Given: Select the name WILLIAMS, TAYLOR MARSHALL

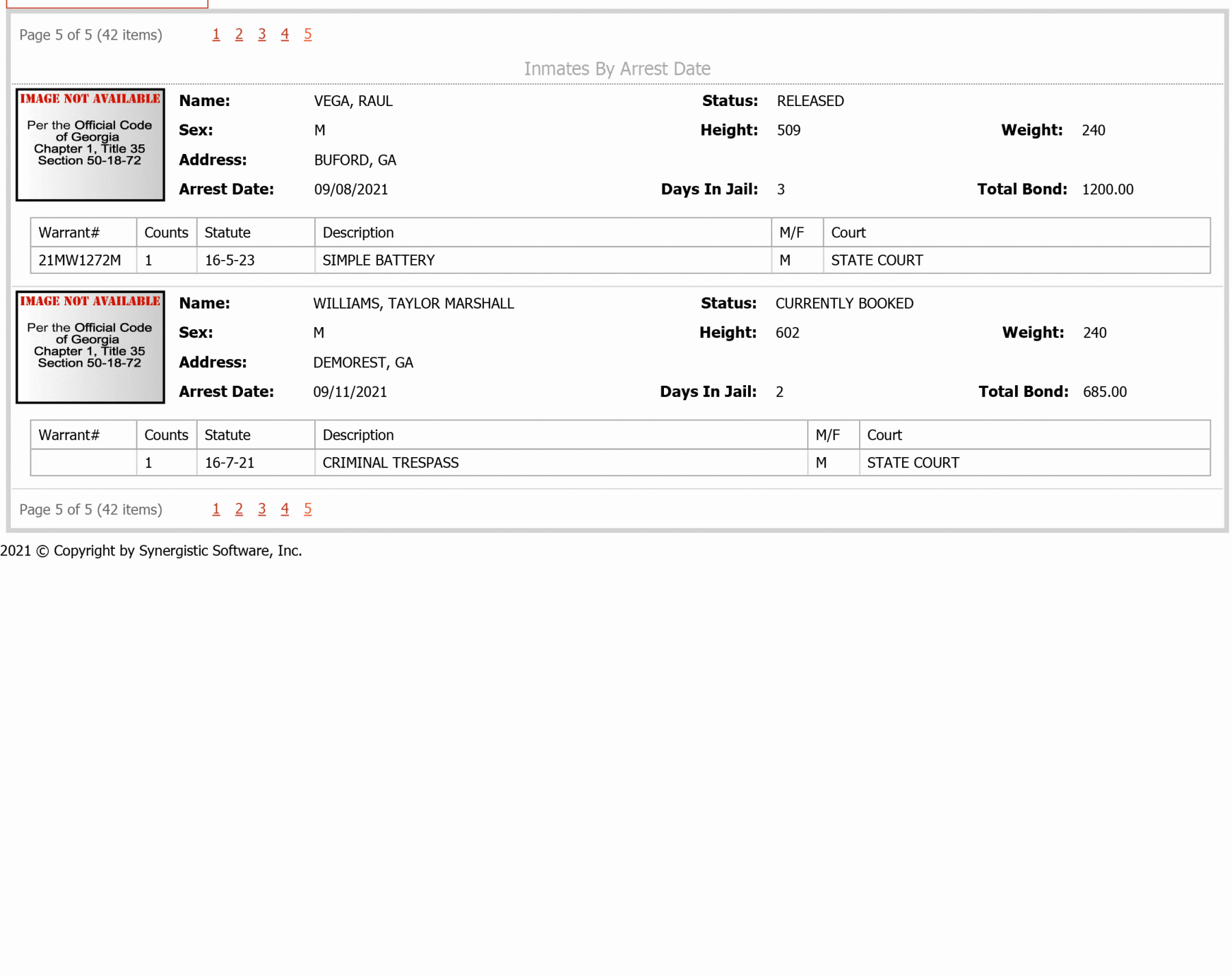Looking at the screenshot, I should coord(413,304).
